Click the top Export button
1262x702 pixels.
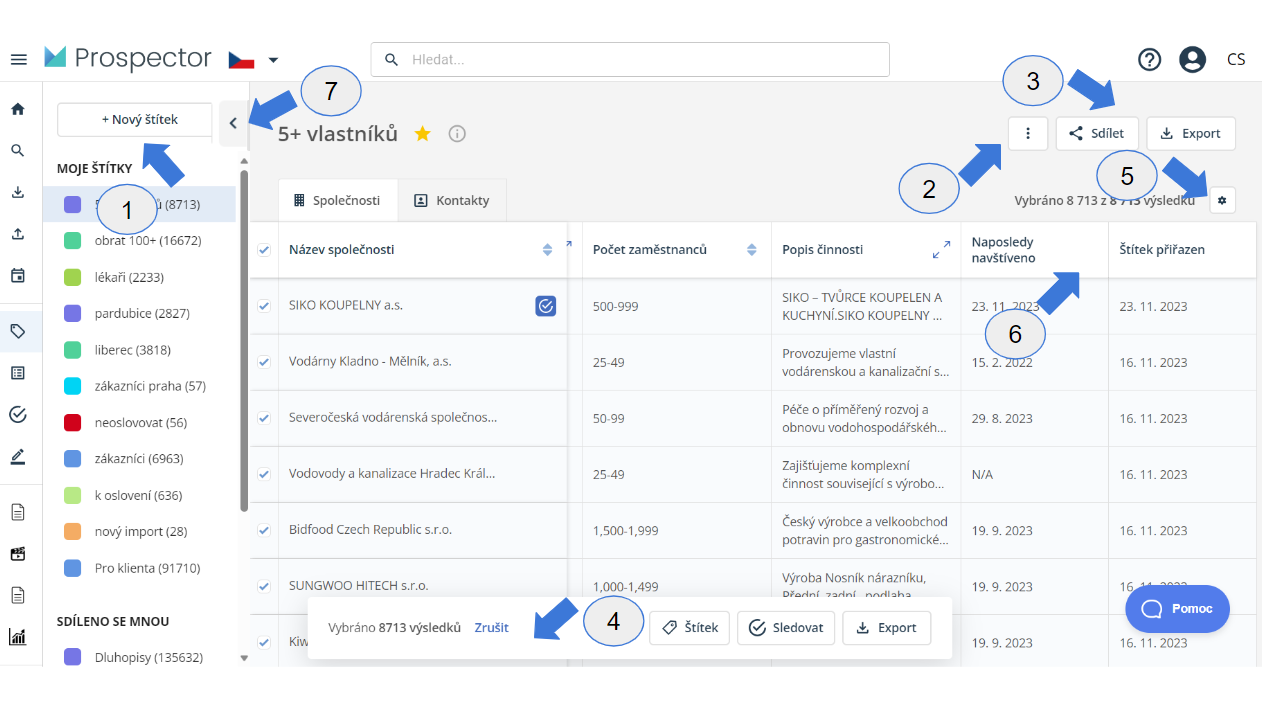click(1191, 133)
